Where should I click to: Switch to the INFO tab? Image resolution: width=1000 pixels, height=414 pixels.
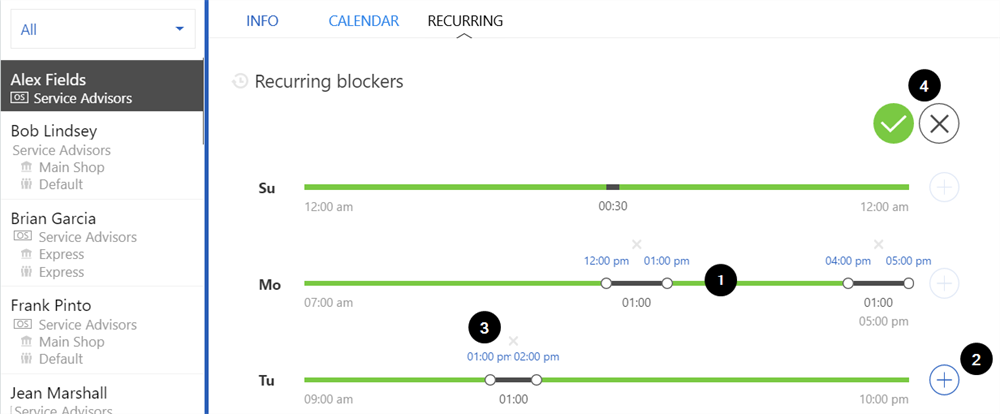coord(262,20)
